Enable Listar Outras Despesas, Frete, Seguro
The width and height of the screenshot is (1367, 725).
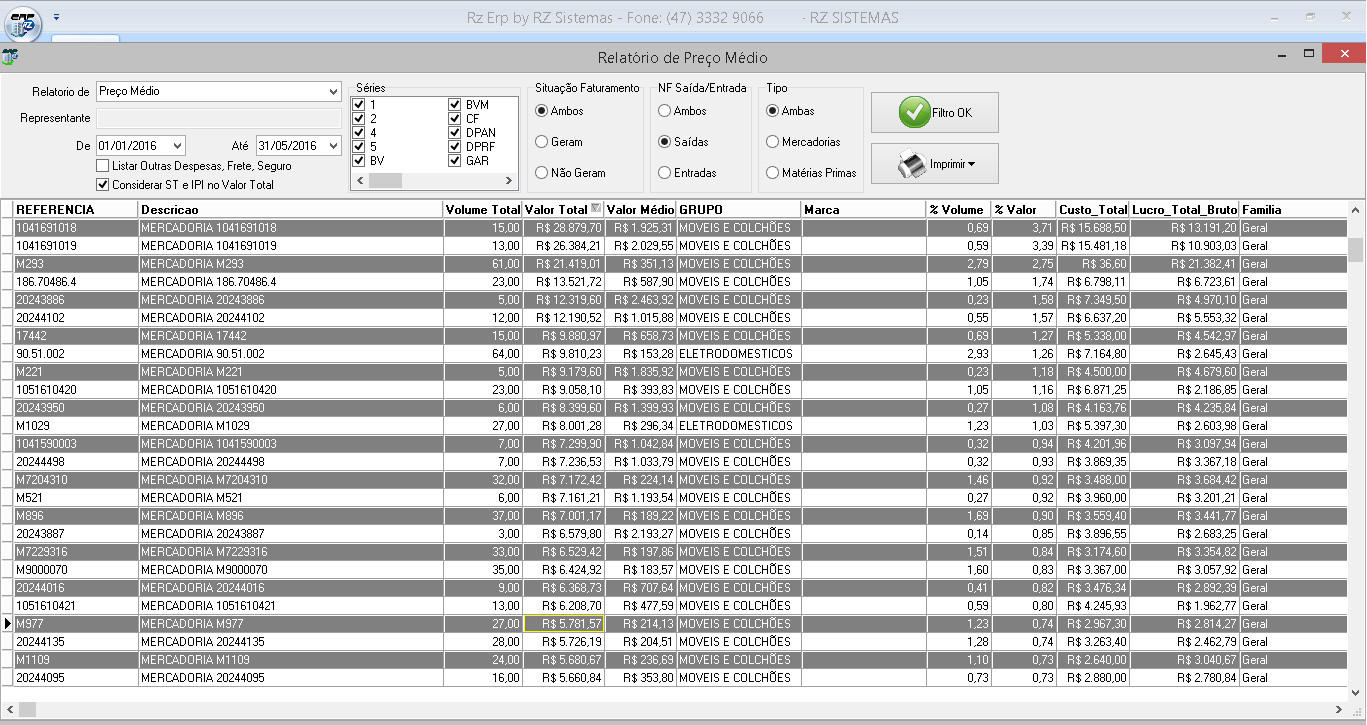coord(103,166)
